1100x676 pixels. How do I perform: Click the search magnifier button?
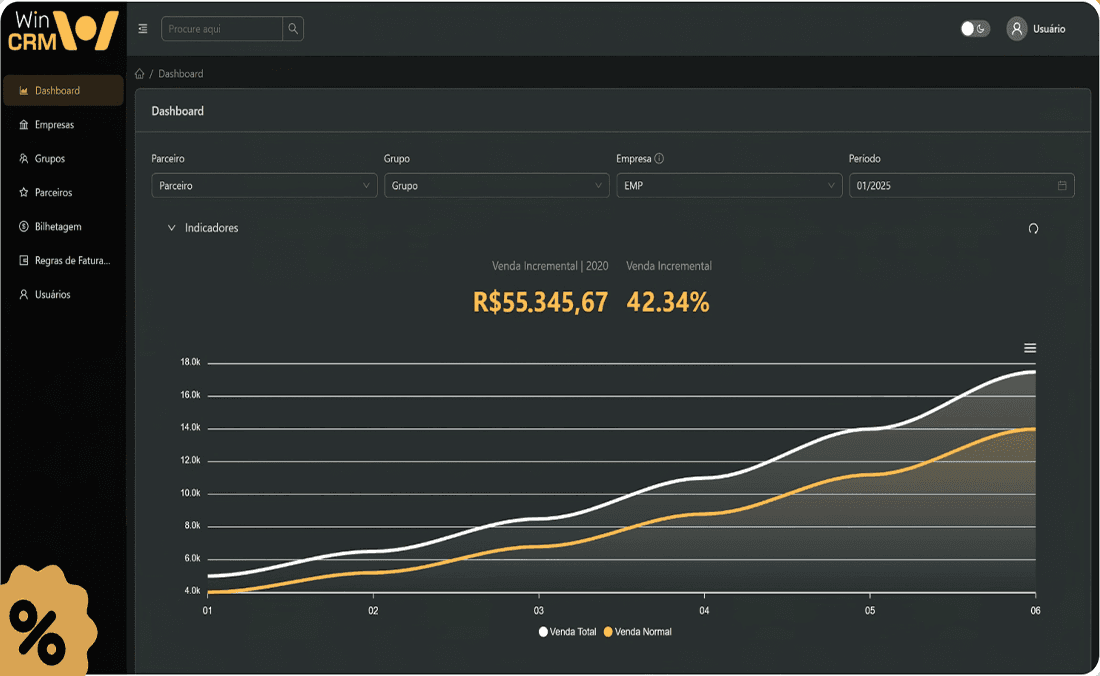click(292, 29)
